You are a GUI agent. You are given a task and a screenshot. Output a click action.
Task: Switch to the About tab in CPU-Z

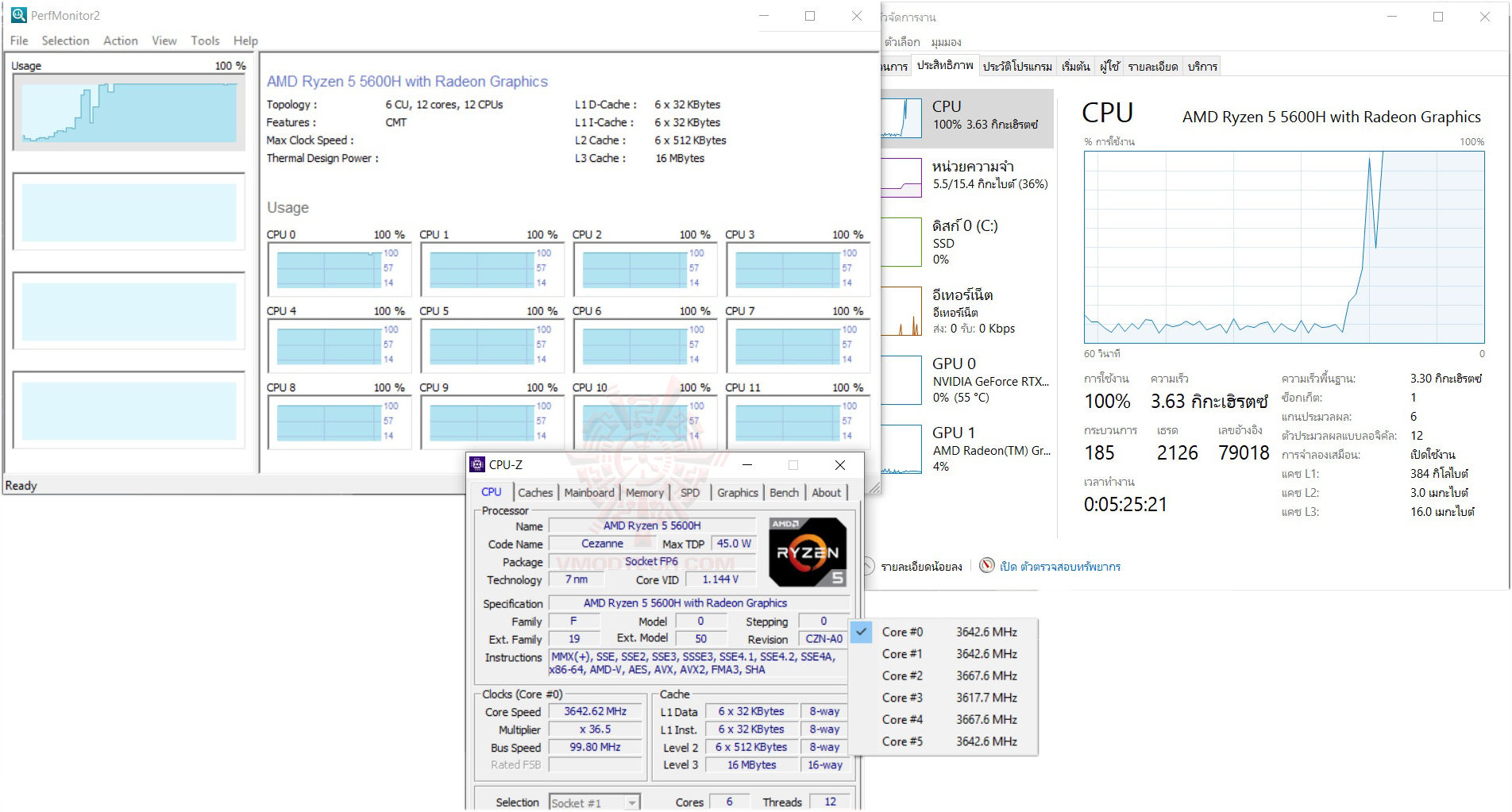coord(827,493)
